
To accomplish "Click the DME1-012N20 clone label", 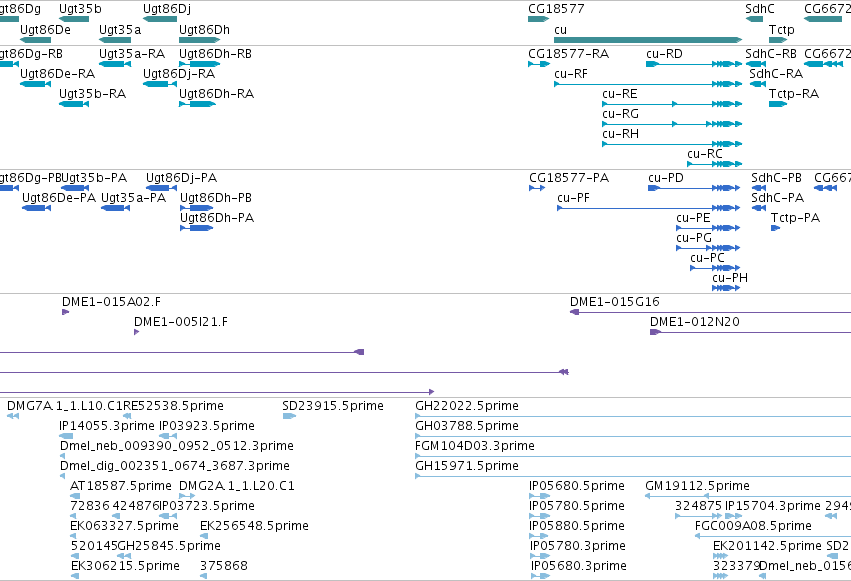I will pos(695,322).
